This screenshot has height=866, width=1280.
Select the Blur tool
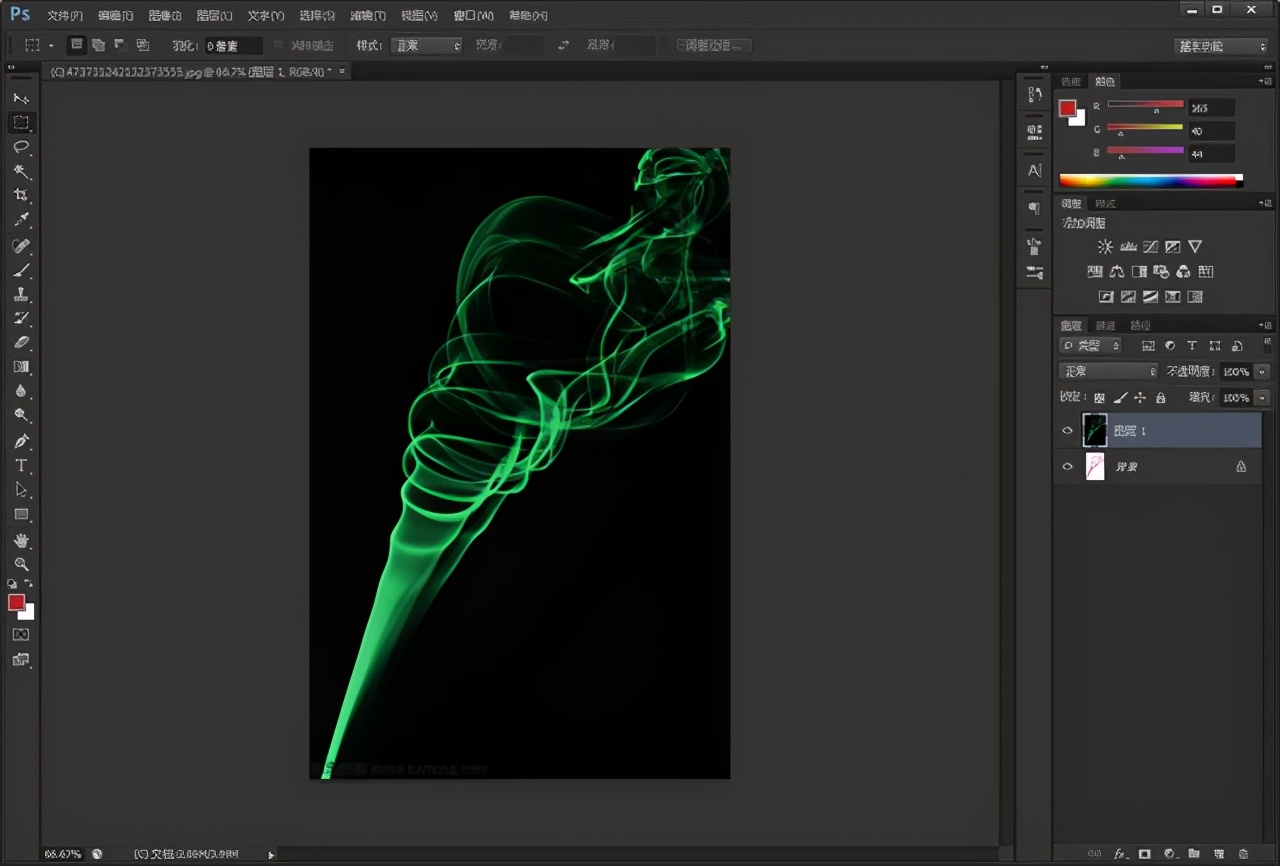20,391
